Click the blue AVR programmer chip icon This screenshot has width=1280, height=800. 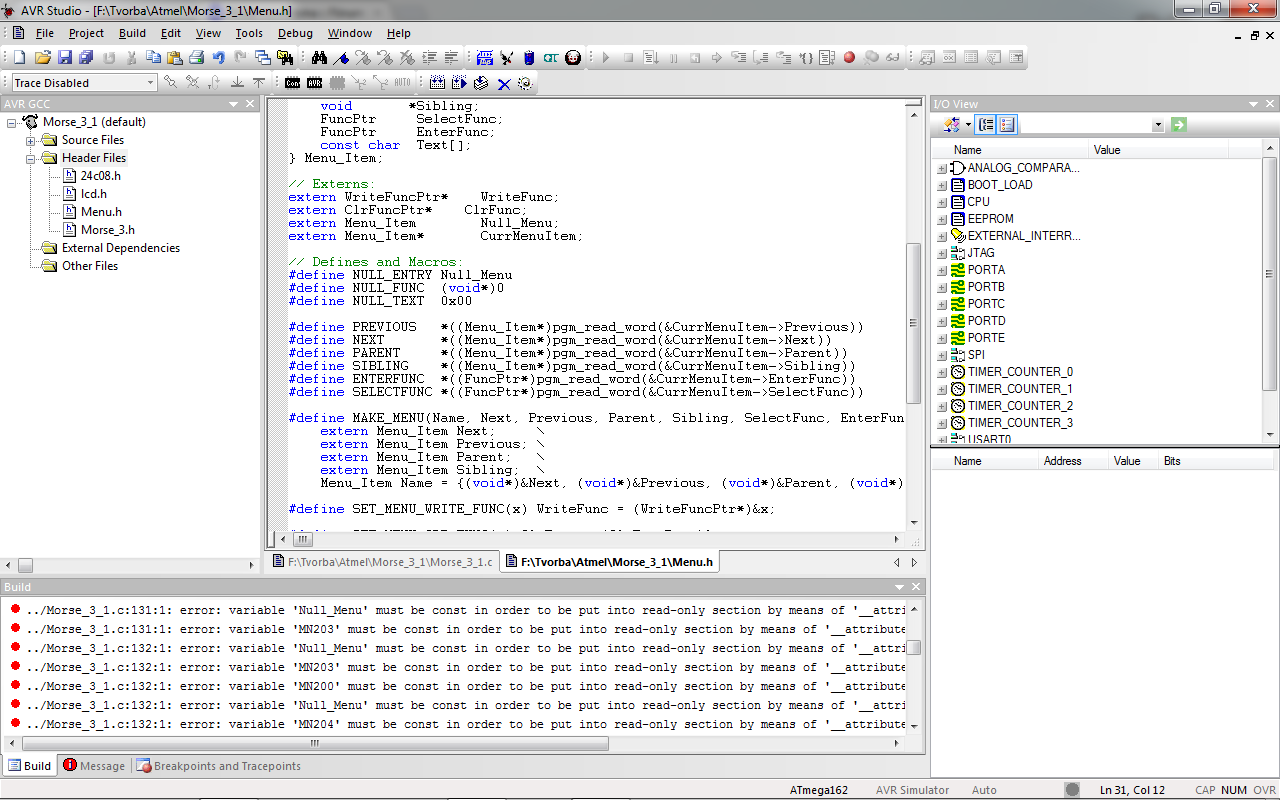(x=485, y=57)
